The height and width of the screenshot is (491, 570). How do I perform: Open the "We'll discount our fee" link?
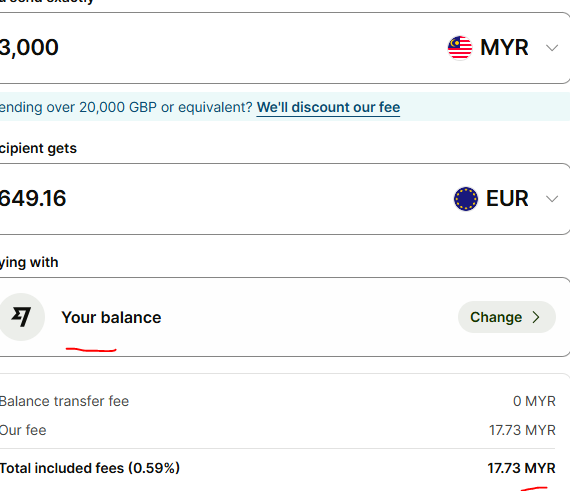[x=328, y=108]
